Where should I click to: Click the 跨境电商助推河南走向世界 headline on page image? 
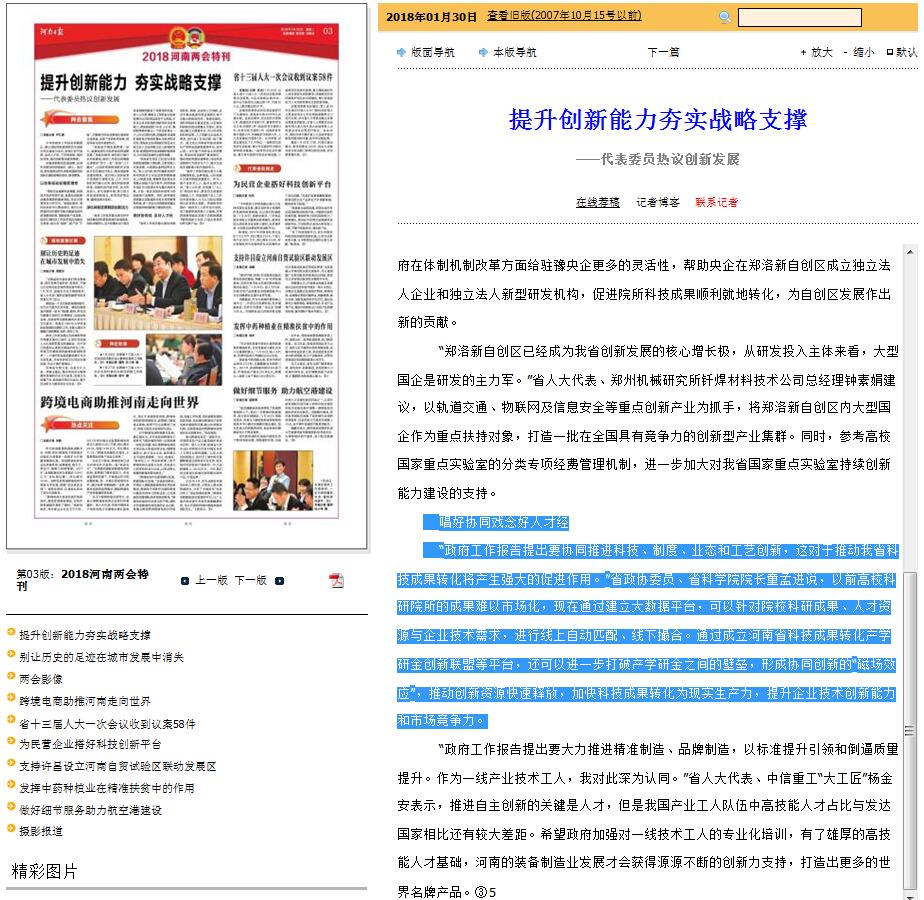pos(119,403)
